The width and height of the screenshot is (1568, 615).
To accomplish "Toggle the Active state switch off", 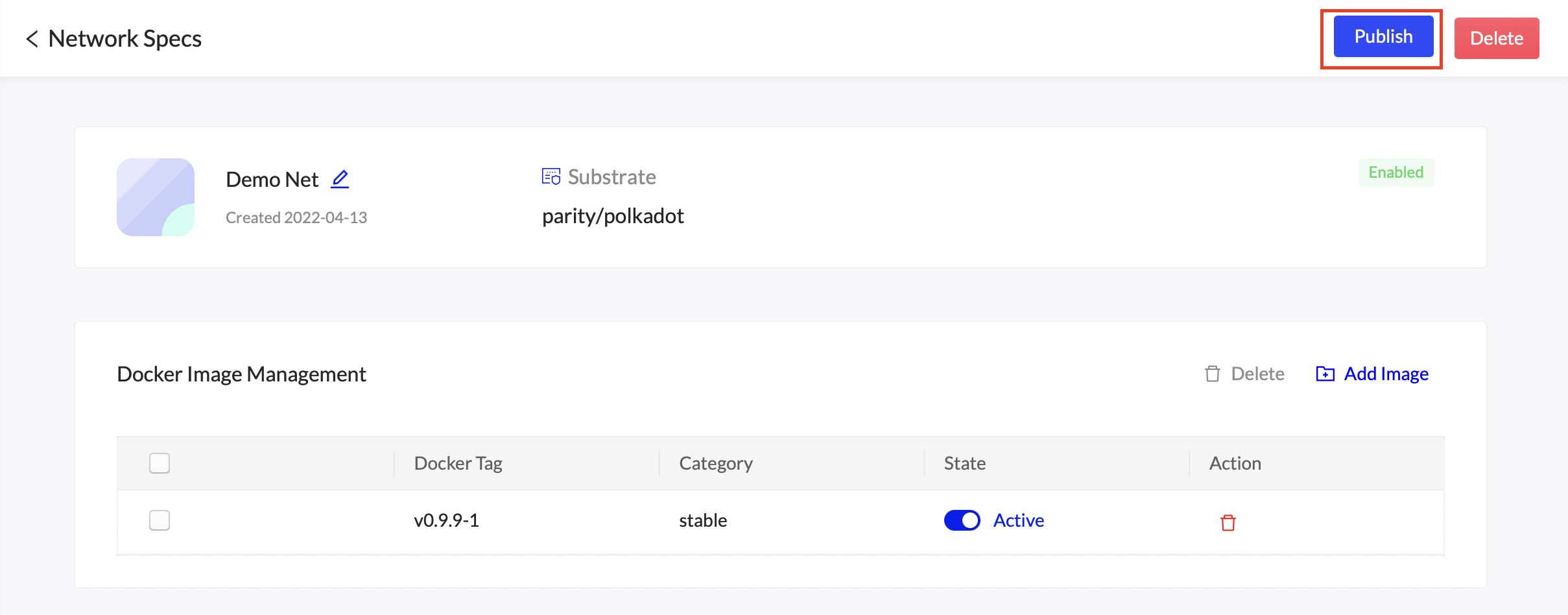I will click(962, 520).
